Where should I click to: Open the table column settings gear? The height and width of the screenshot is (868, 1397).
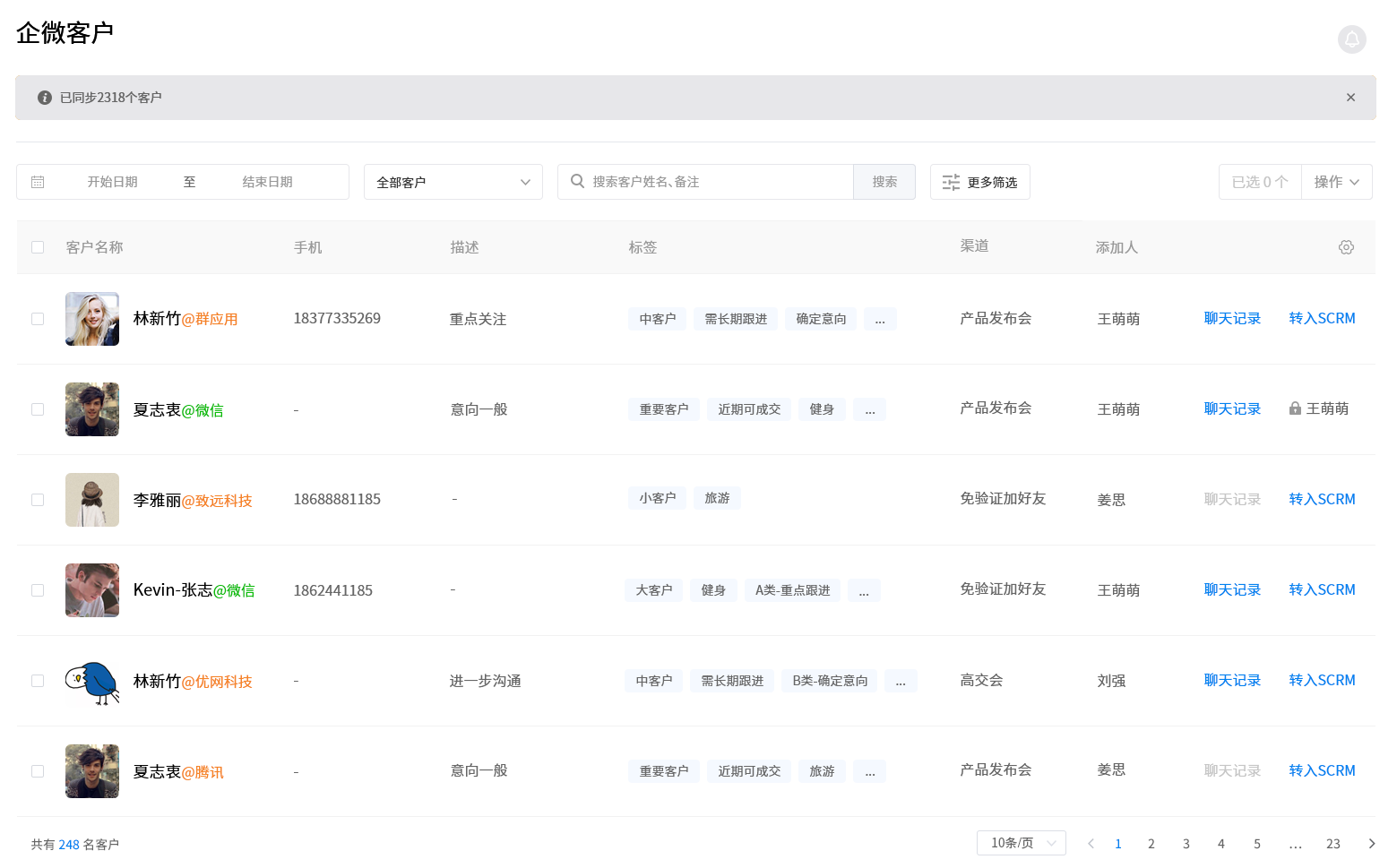(1346, 247)
